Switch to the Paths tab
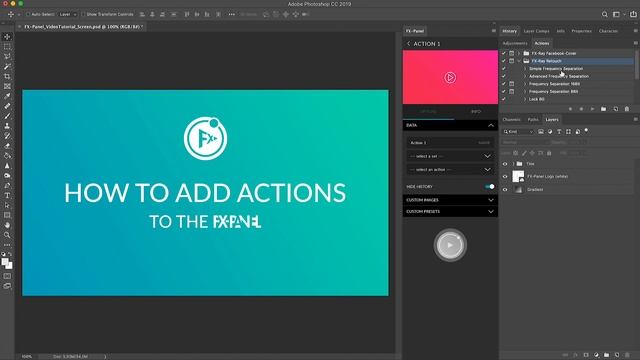This screenshot has height=360, width=640. [533, 120]
